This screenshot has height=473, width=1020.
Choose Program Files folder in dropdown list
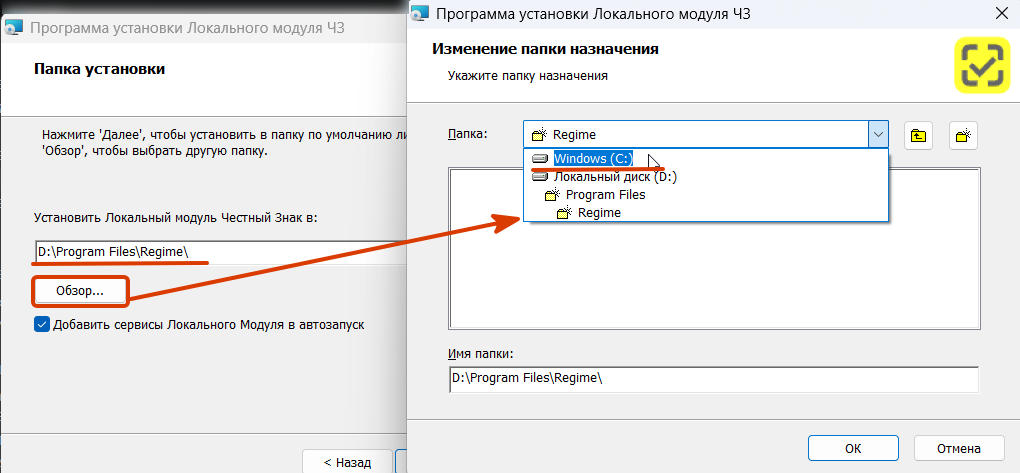(706, 195)
